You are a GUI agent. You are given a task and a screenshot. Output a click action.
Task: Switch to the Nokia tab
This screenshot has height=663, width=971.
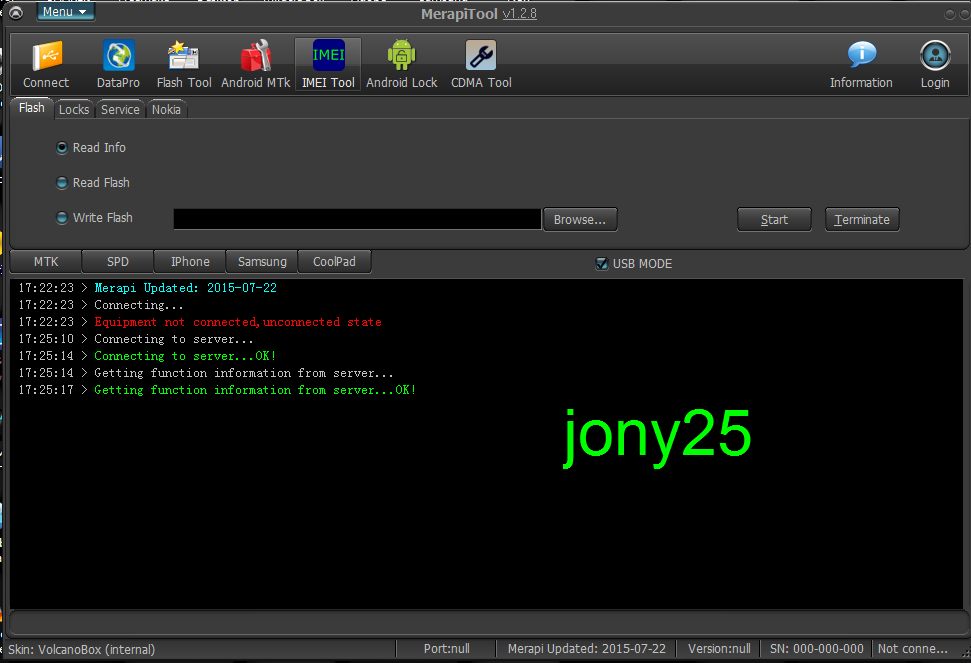point(166,110)
